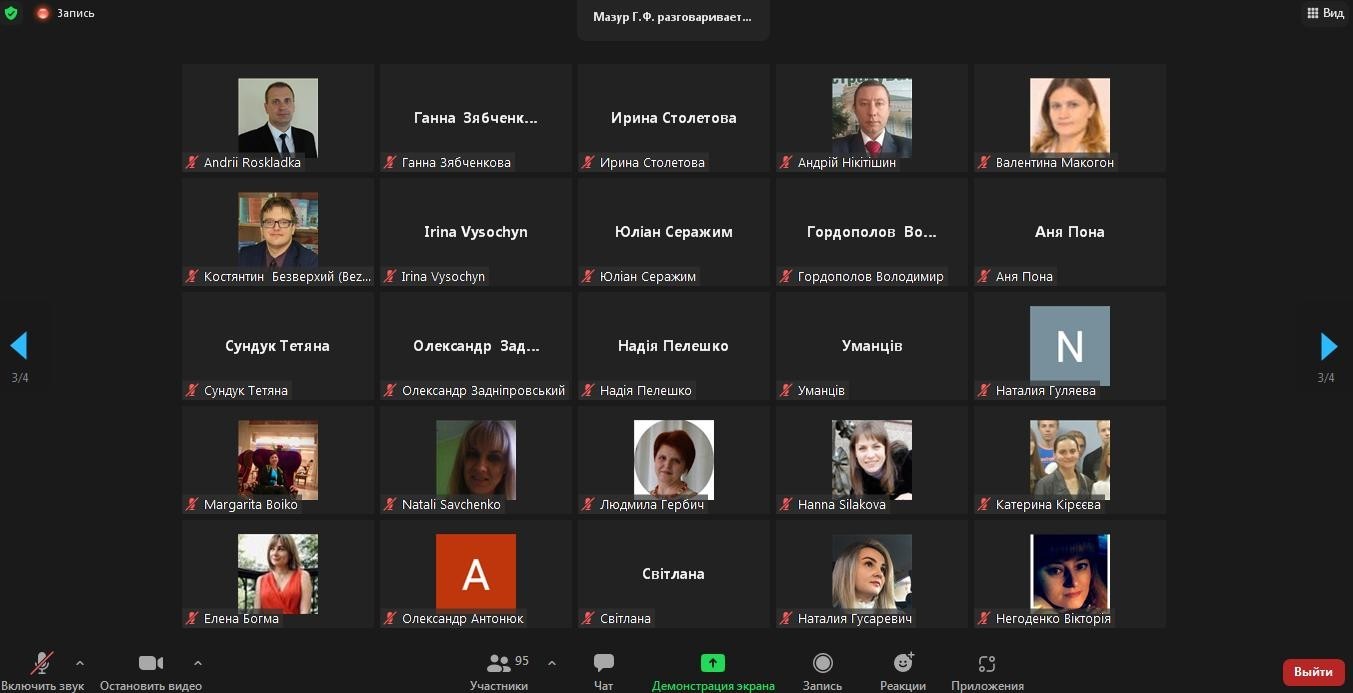Click the active speaker notification banner
Viewport: 1353px width, 693px height.
pyautogui.click(x=672, y=18)
